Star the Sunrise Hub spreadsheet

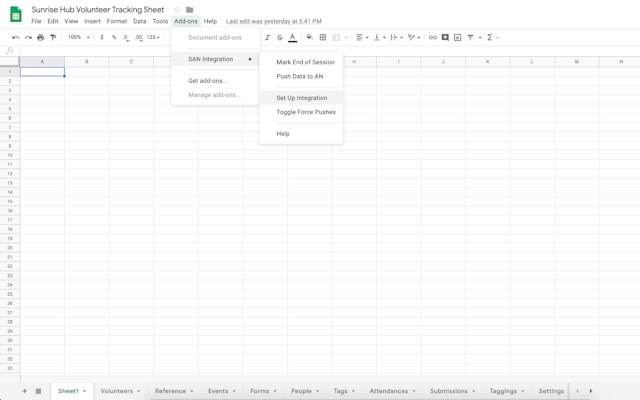177,9
